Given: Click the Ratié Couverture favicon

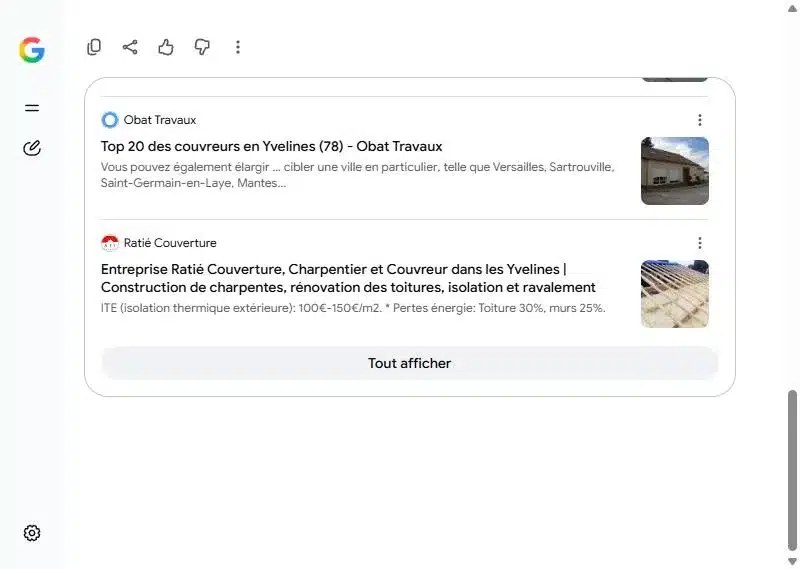Looking at the screenshot, I should point(110,243).
